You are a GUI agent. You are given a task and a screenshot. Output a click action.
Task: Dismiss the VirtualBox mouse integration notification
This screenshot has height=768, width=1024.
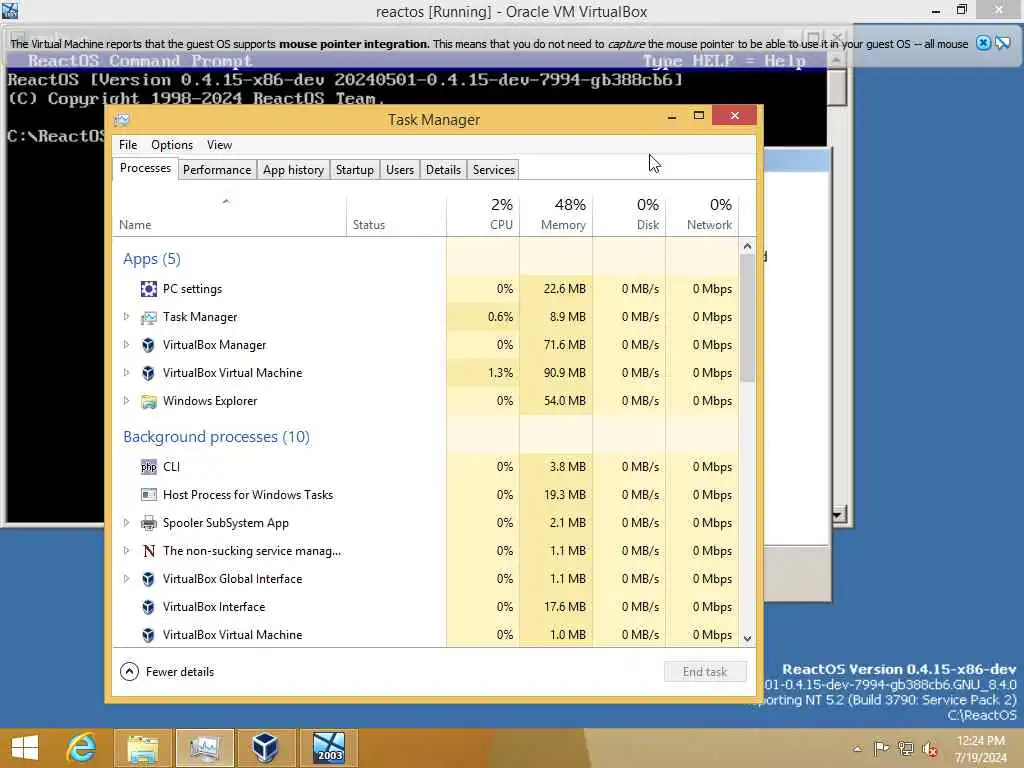[984, 44]
